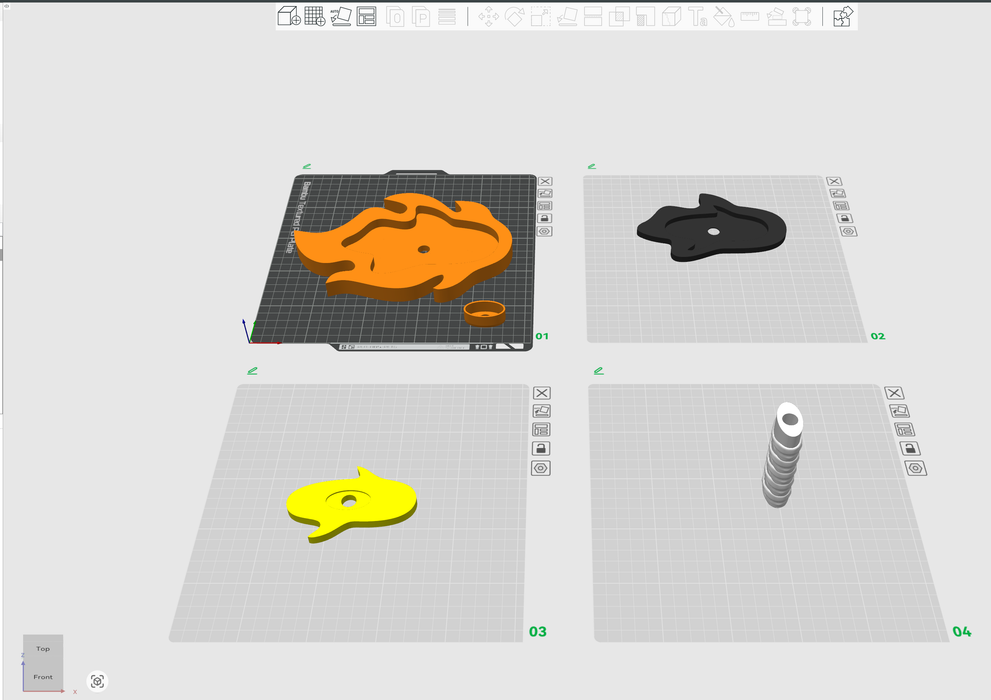The width and height of the screenshot is (991, 700).
Task: Click the top toolbar Auto orient icon
Action: tap(341, 16)
